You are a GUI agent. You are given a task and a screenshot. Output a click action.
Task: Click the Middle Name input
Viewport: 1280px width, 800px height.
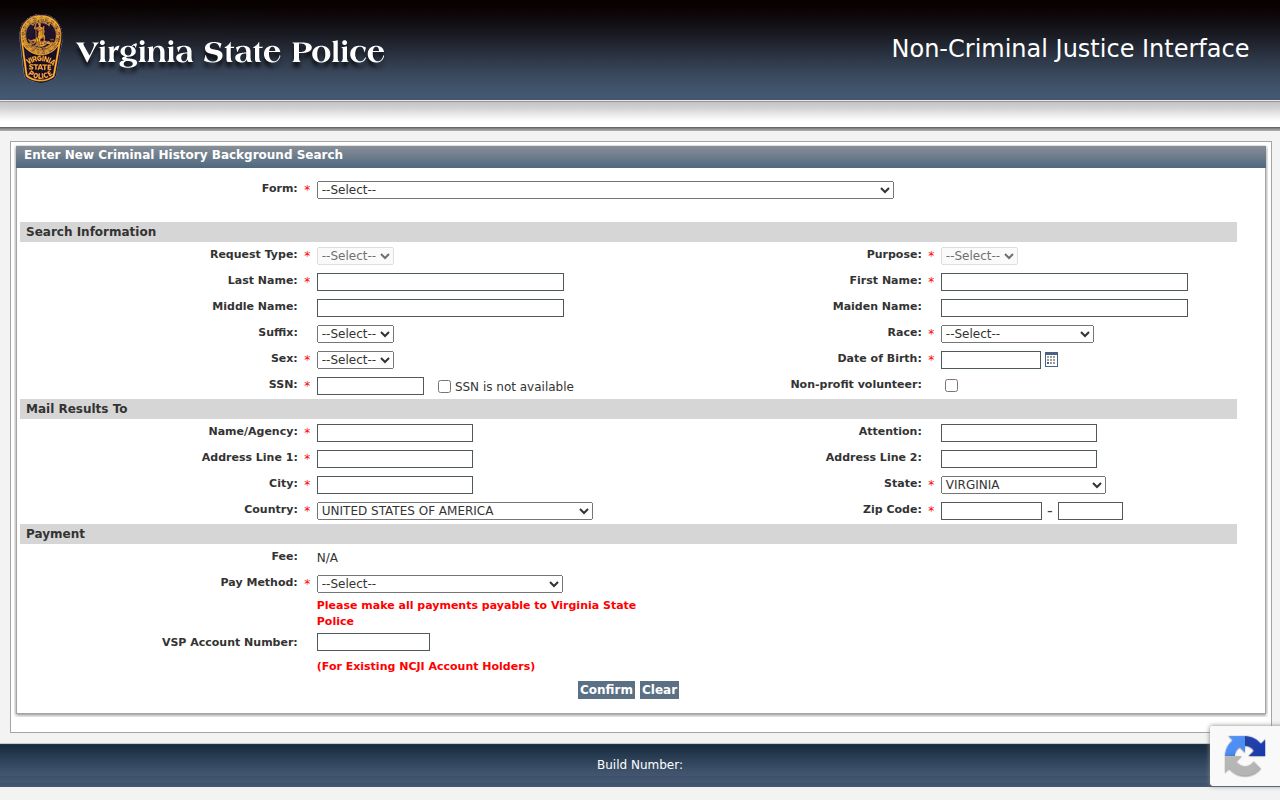[440, 308]
